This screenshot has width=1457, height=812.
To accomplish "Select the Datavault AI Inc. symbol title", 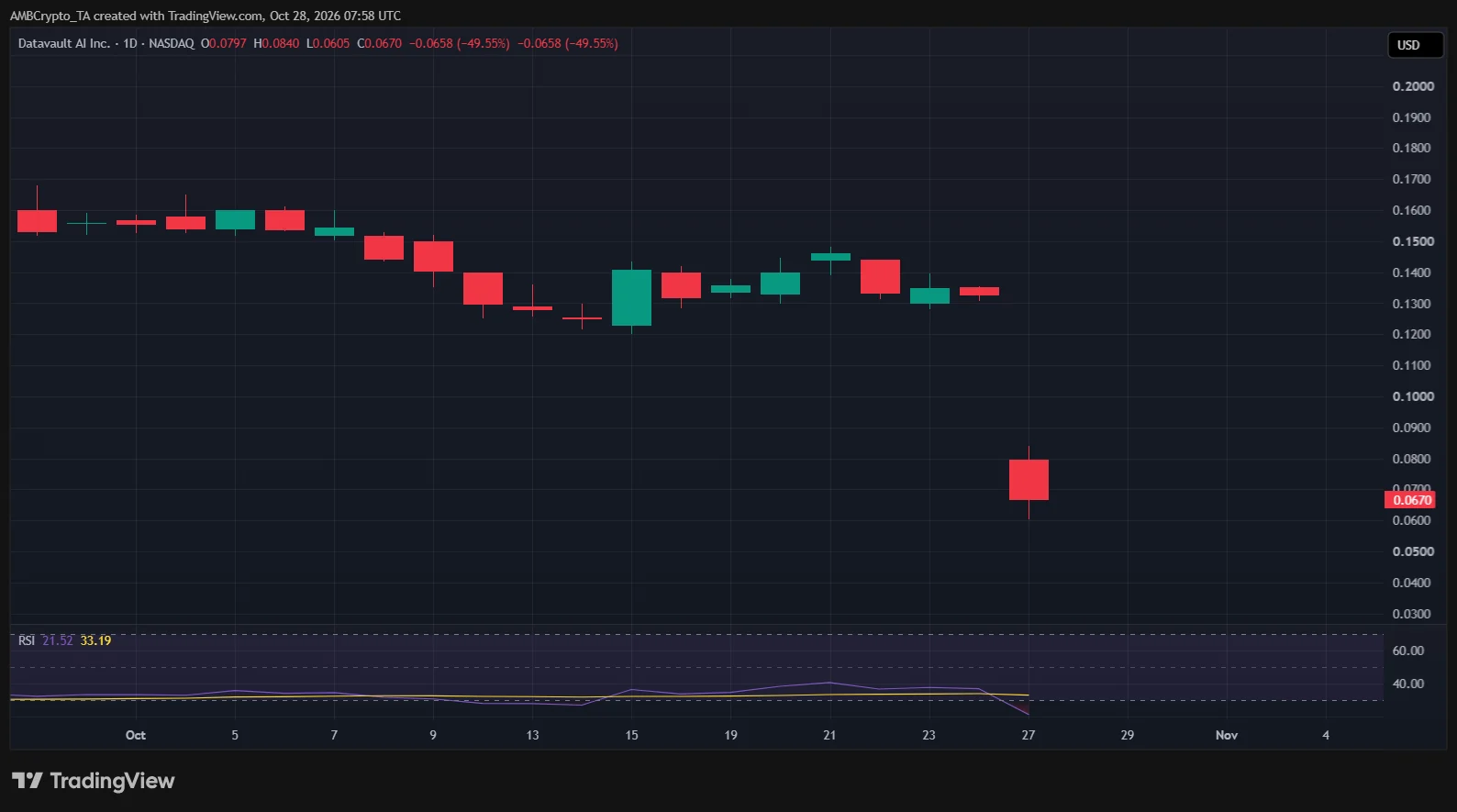I will click(x=63, y=43).
